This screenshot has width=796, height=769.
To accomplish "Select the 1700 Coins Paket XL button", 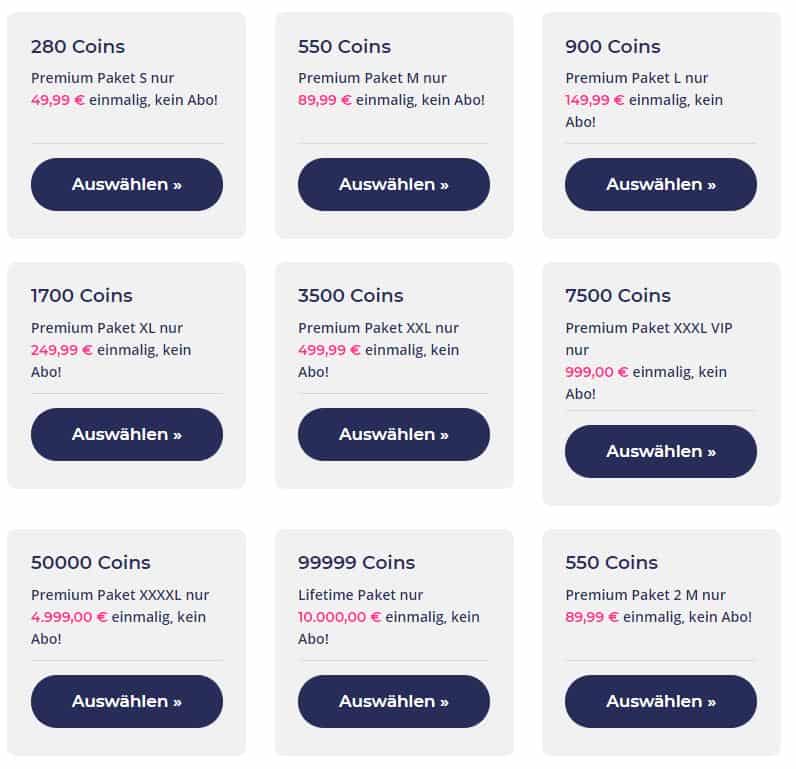I will 127,434.
